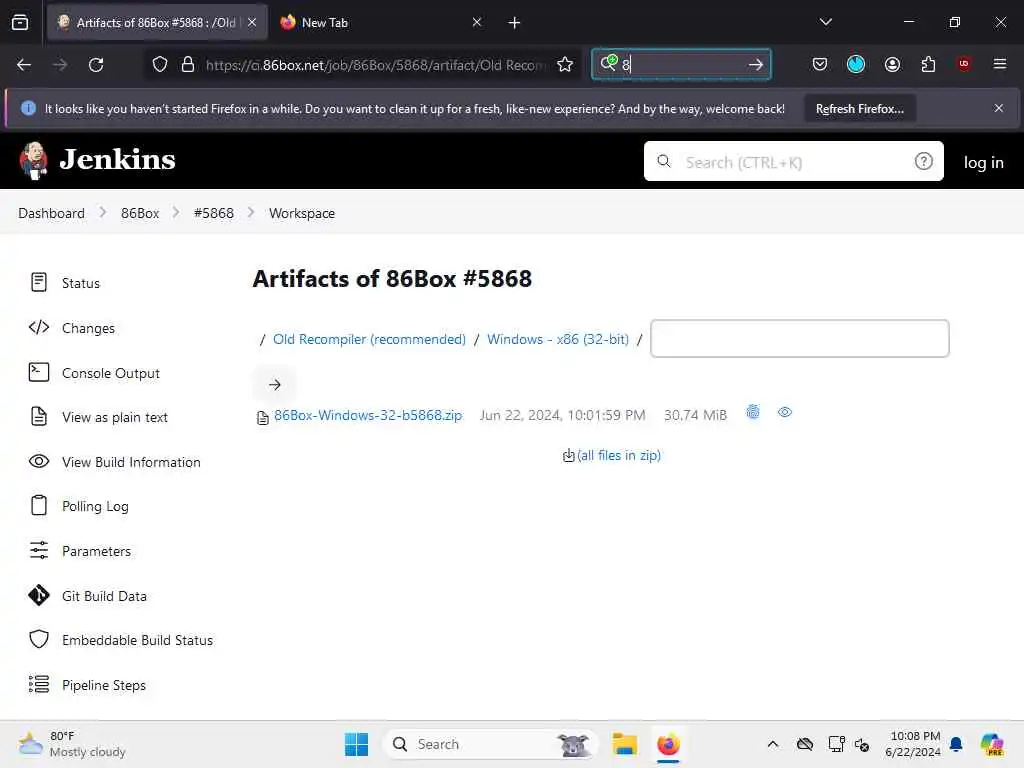Open Git Build Data
The image size is (1024, 768).
(88, 596)
